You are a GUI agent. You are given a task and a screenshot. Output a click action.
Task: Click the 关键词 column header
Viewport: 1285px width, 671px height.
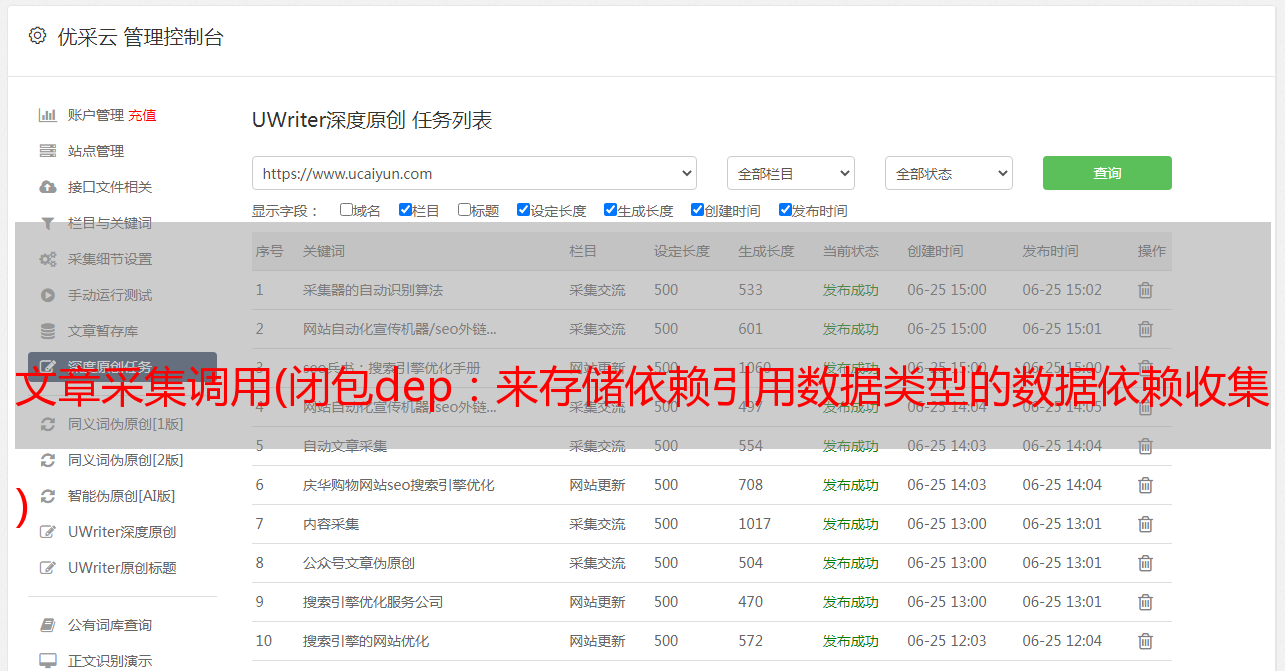324,251
